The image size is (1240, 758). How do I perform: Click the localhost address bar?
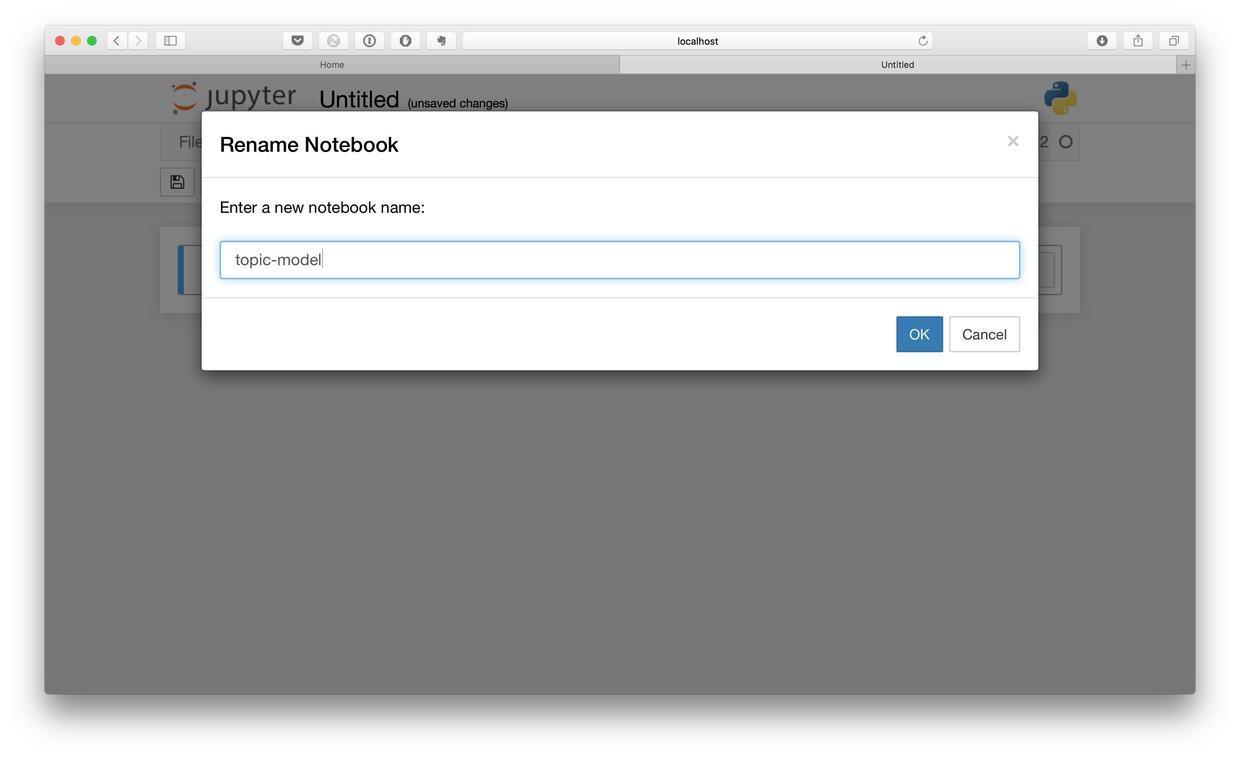point(697,41)
